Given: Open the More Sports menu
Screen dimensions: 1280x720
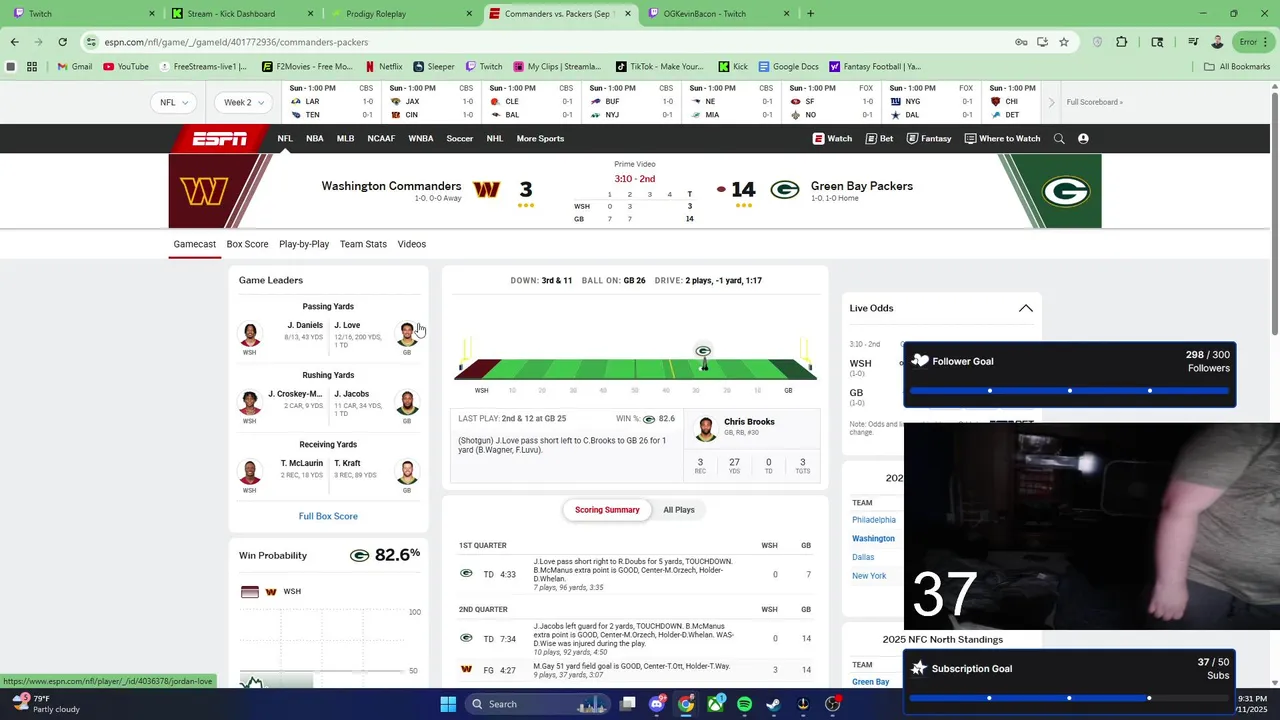Looking at the screenshot, I should (x=540, y=139).
